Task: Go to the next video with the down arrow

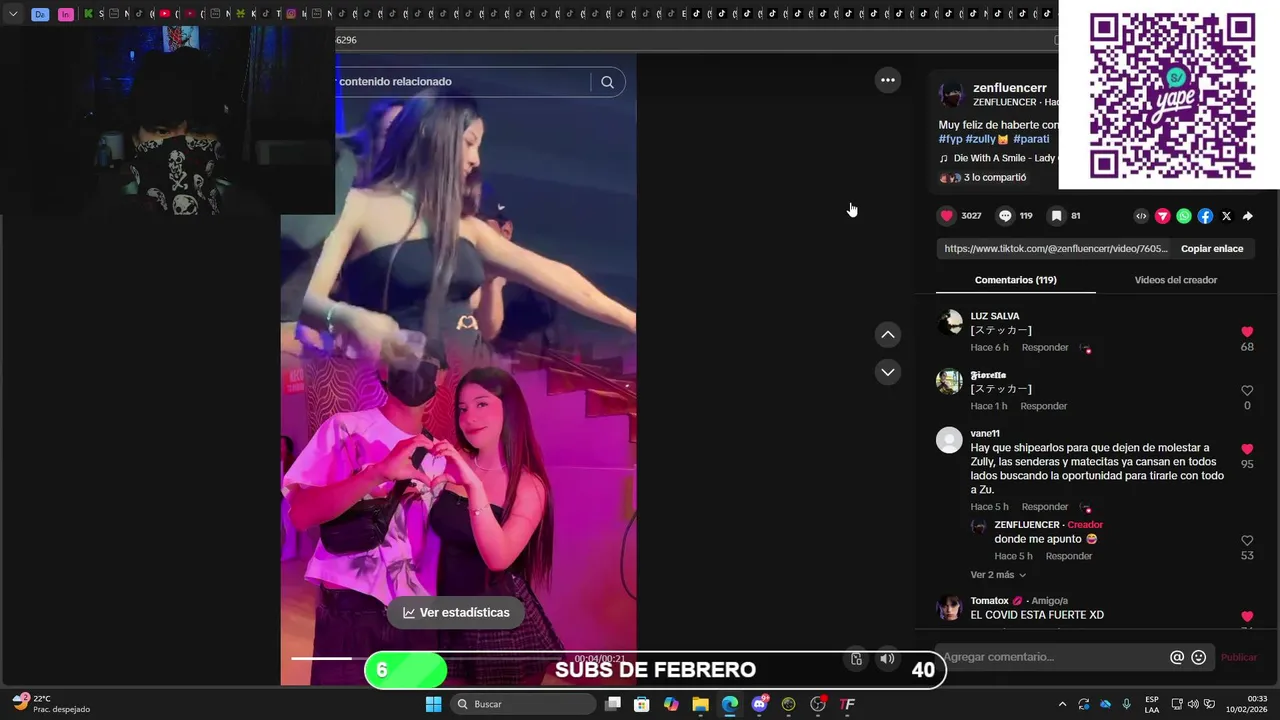Action: point(888,372)
